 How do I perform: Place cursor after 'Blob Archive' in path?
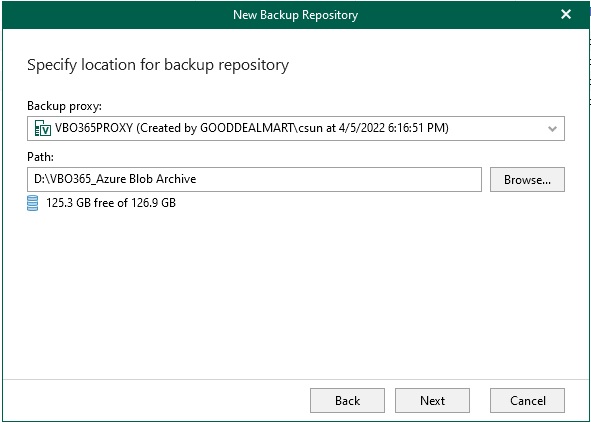197,179
